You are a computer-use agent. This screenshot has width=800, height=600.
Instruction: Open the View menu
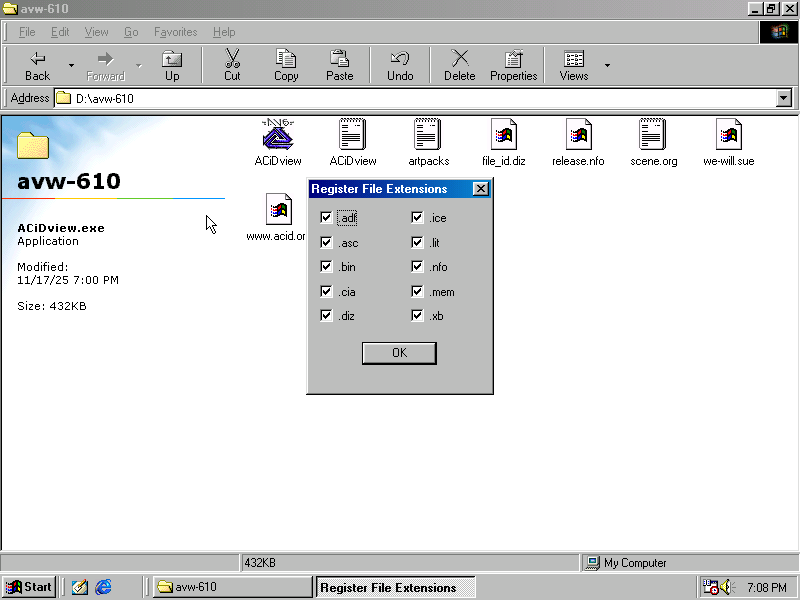(x=96, y=32)
